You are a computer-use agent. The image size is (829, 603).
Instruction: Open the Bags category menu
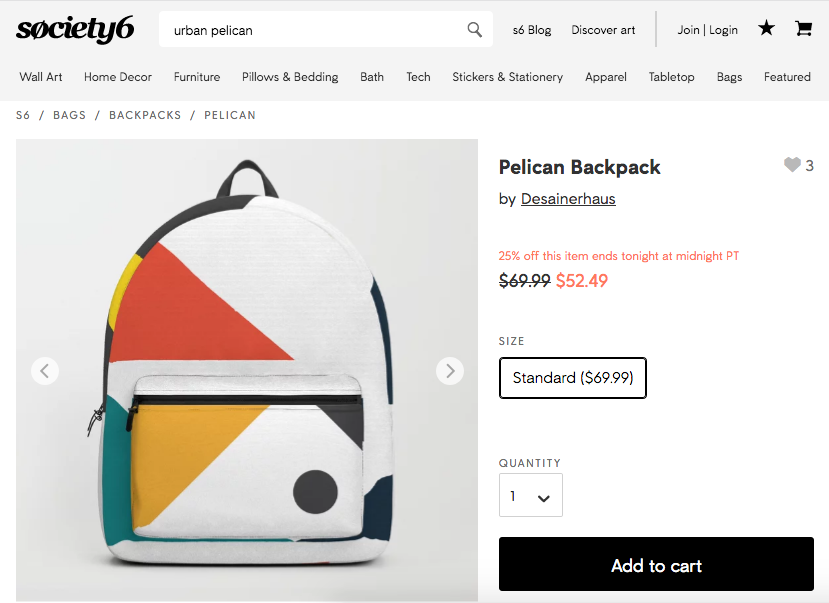tap(729, 77)
